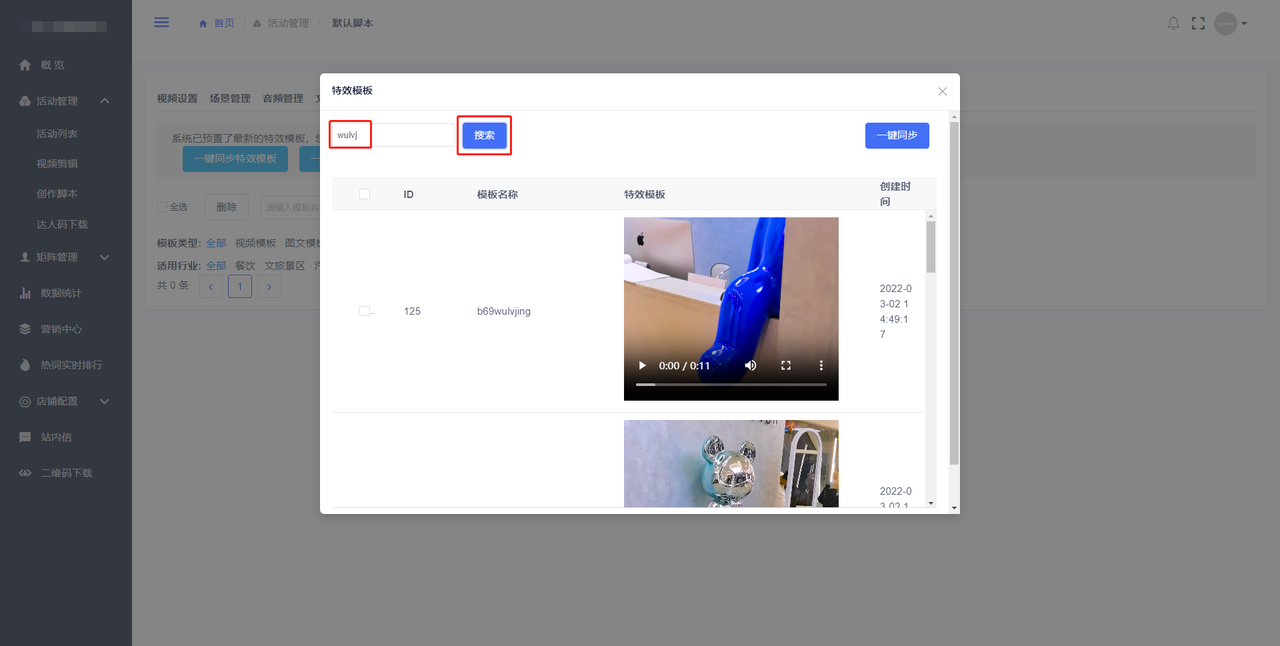Viewport: 1280px width, 646px height.
Task: Mute the first video's volume icon
Action: (x=750, y=366)
